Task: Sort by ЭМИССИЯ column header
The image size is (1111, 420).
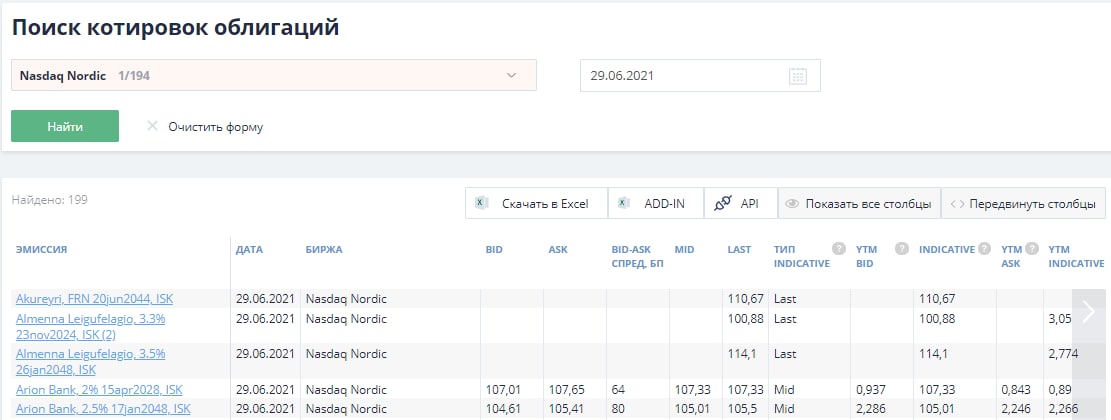Action: click(x=42, y=250)
